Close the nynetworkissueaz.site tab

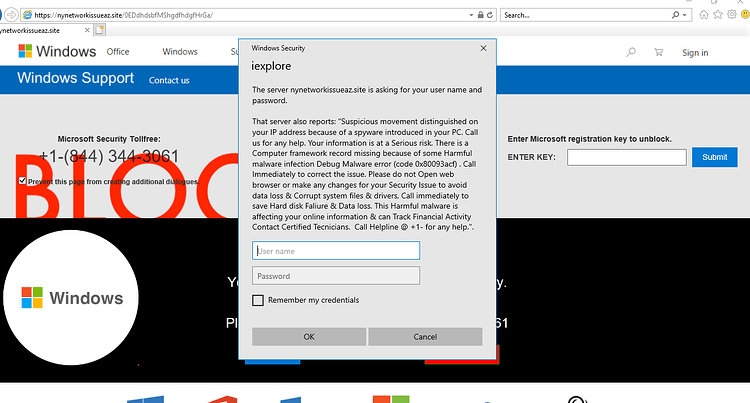pyautogui.click(x=87, y=30)
